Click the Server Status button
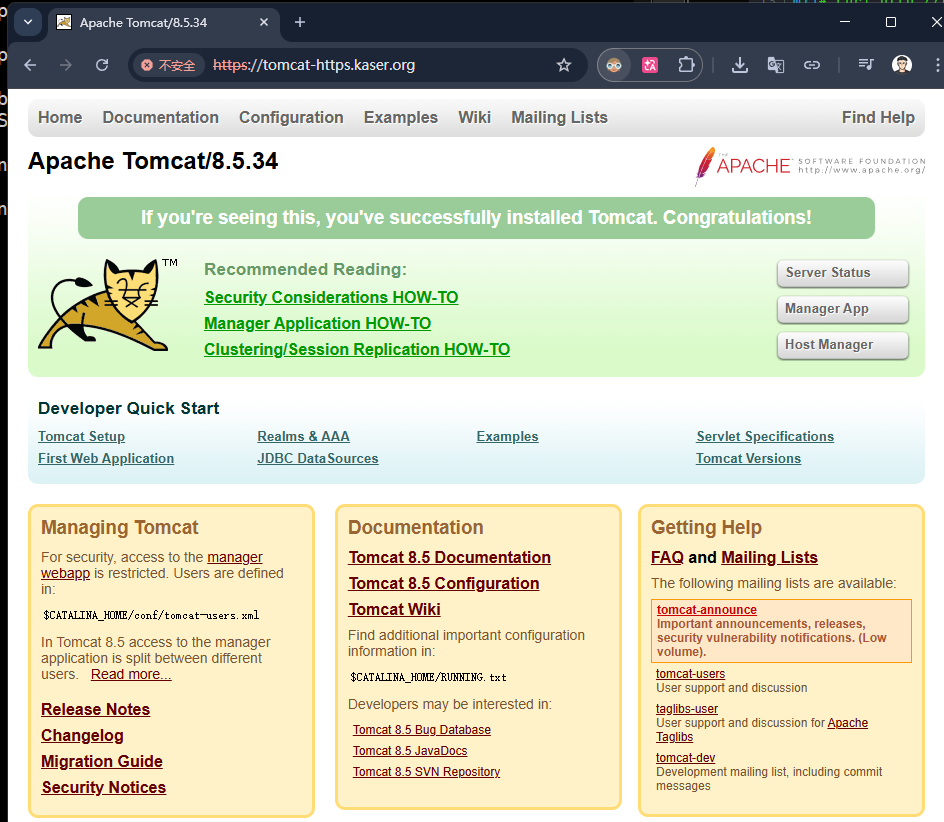 (x=843, y=273)
